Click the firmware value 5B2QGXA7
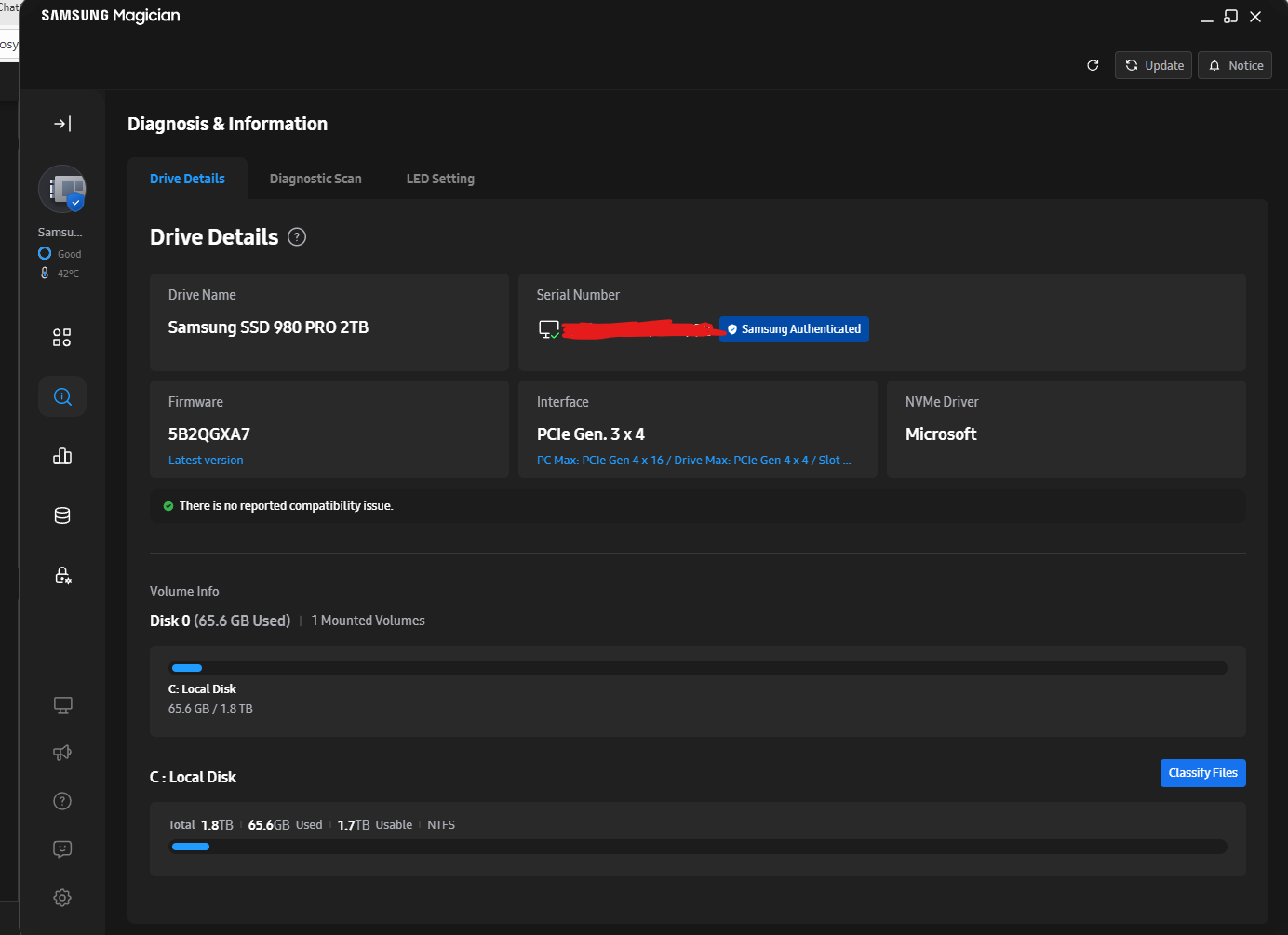Image resolution: width=1288 pixels, height=935 pixels. pyautogui.click(x=209, y=434)
